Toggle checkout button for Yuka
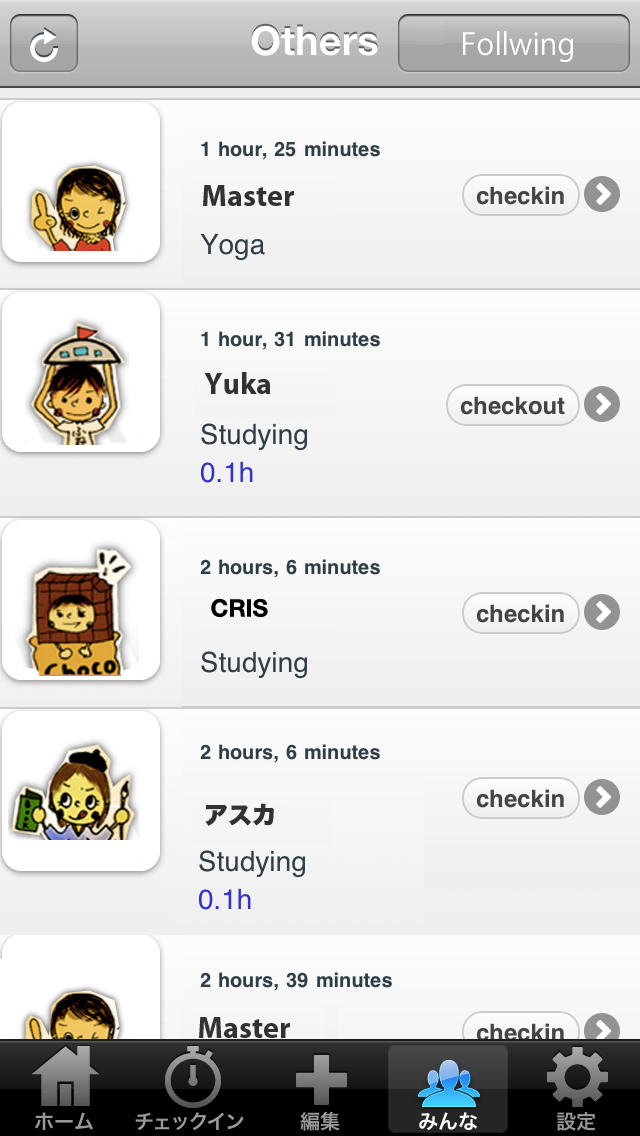The height and width of the screenshot is (1136, 640). tap(512, 405)
